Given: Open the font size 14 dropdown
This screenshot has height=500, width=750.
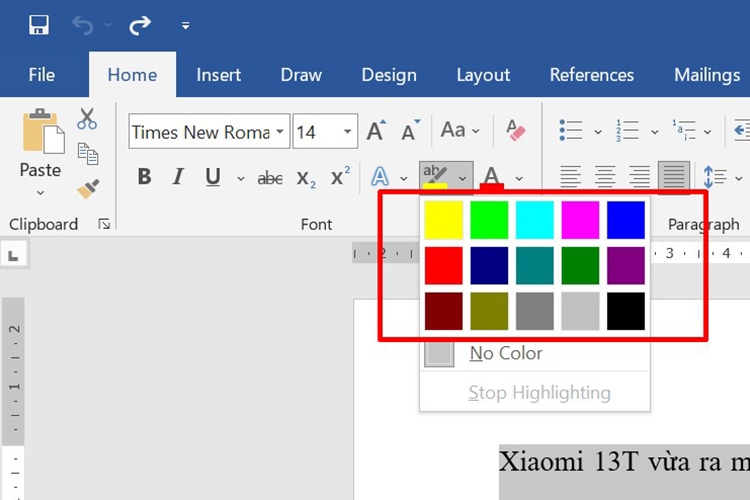Looking at the screenshot, I should coord(348,131).
